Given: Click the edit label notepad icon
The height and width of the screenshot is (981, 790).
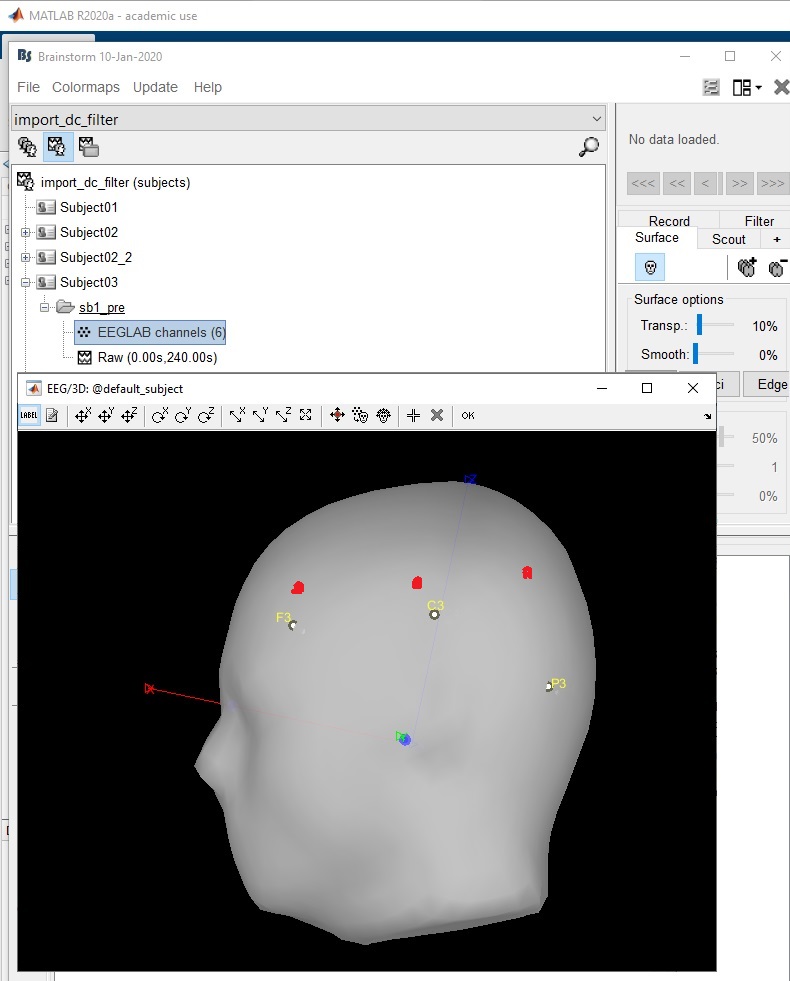Looking at the screenshot, I should 52,415.
